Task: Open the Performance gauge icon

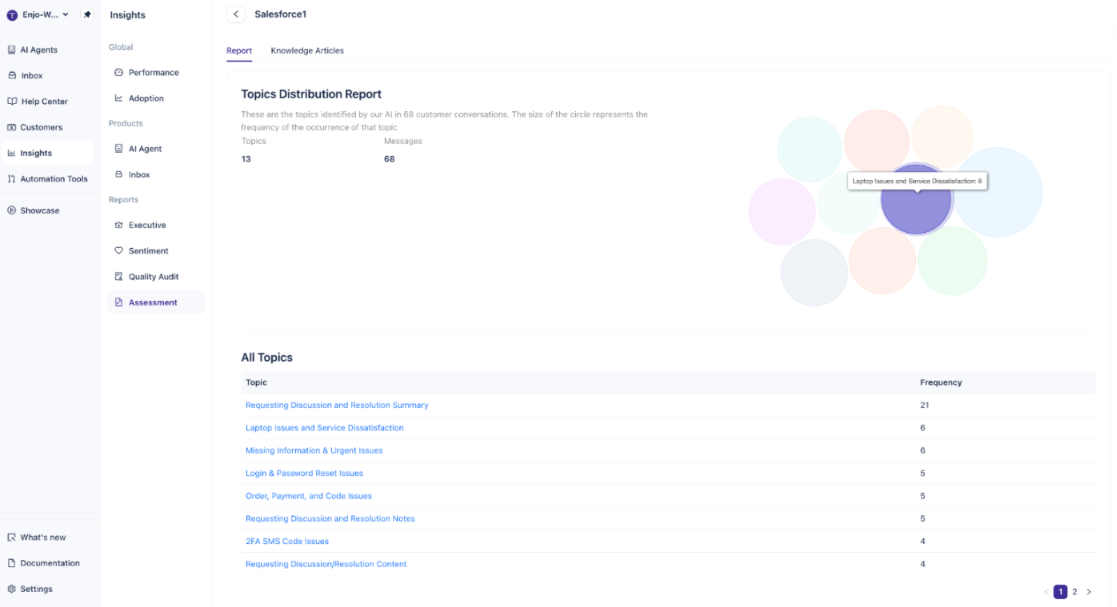Action: [118, 73]
